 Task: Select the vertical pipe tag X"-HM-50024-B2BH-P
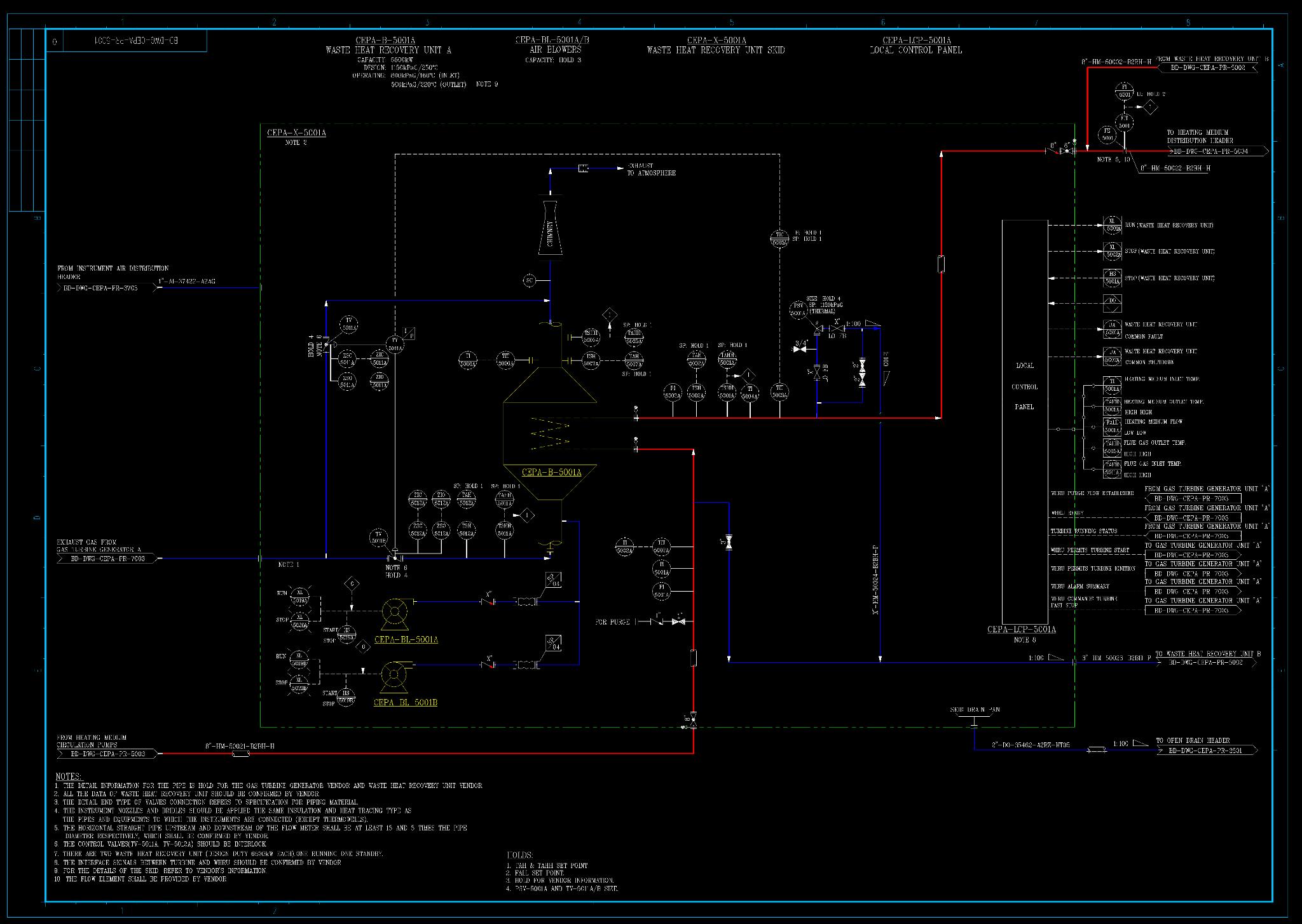coord(875,580)
